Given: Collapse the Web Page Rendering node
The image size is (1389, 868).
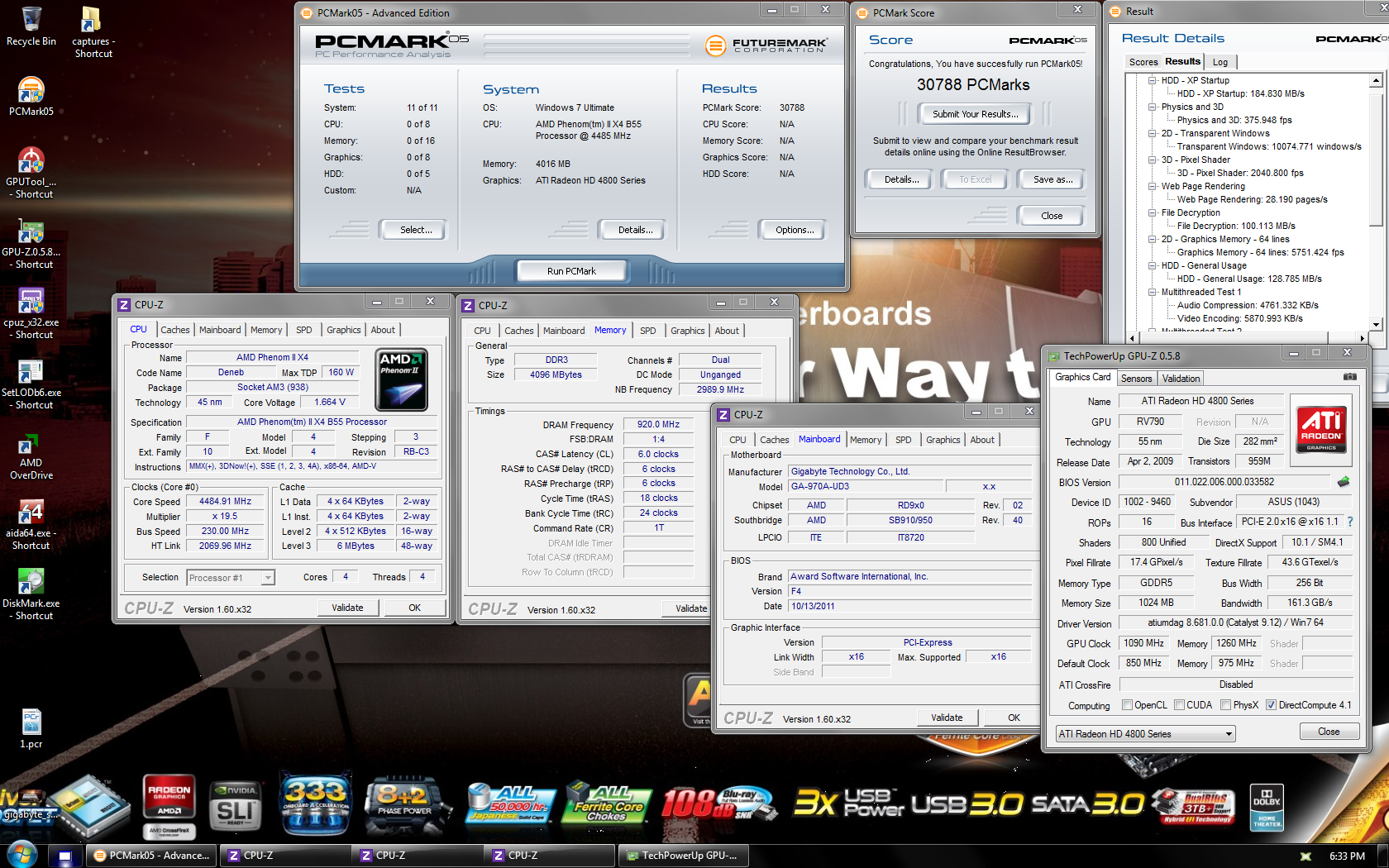Looking at the screenshot, I should (x=1152, y=186).
